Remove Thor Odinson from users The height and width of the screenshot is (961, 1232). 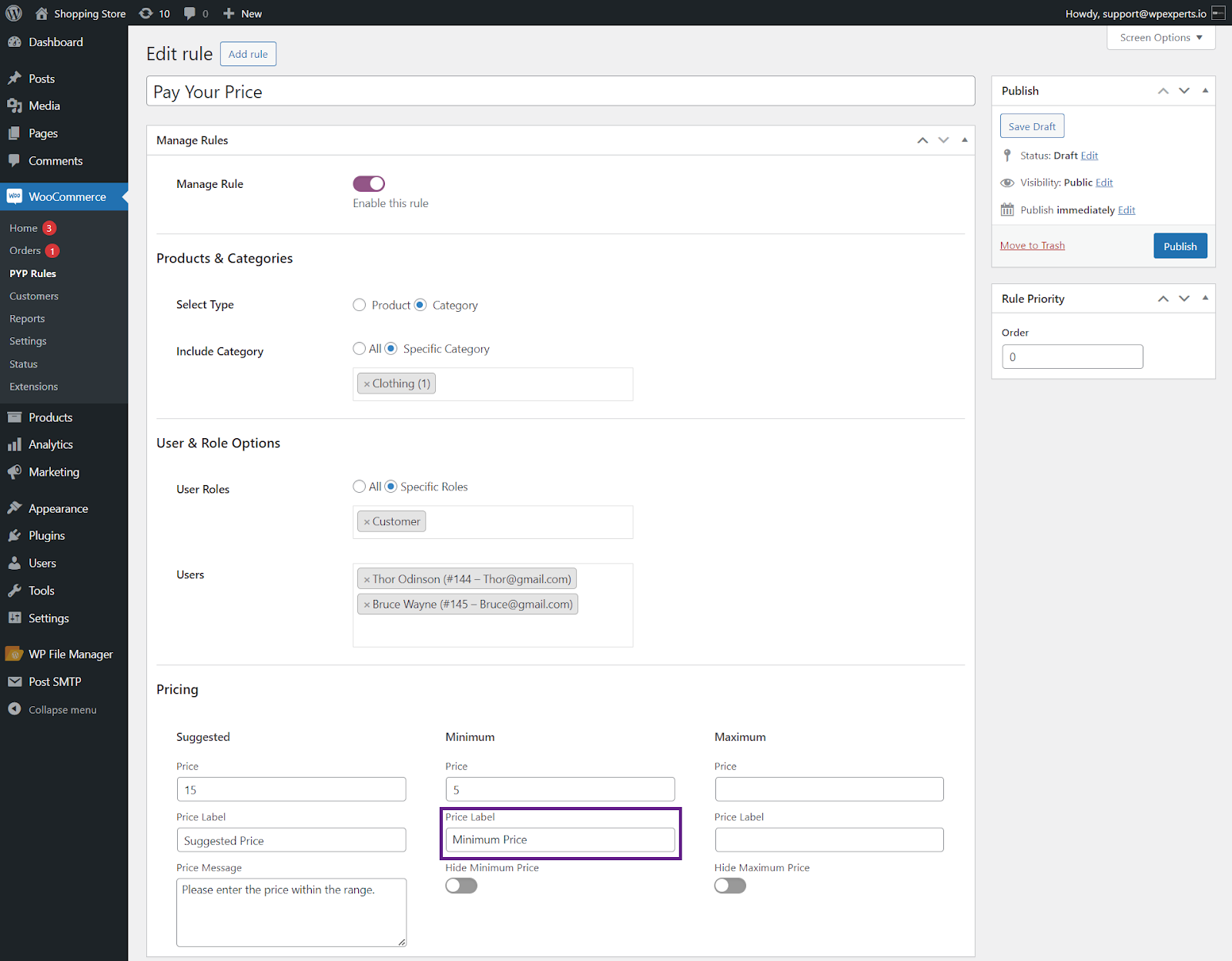367,579
